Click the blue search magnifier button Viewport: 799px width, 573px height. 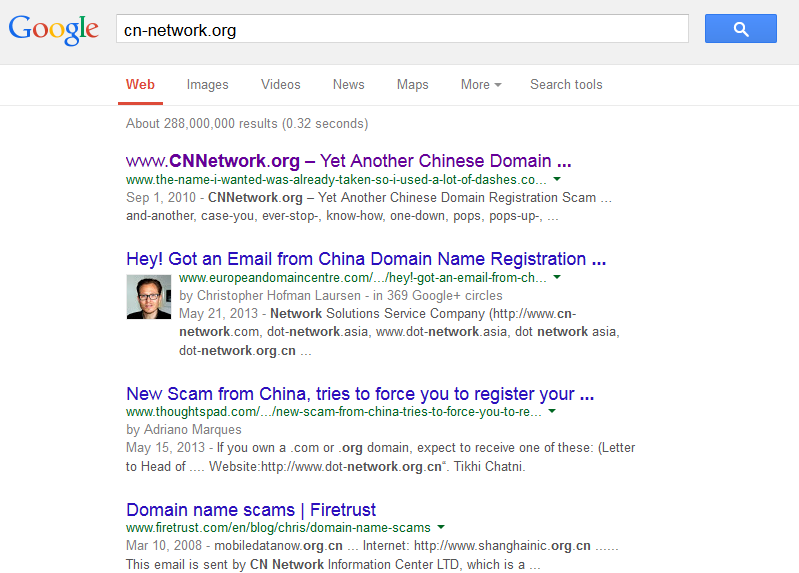[740, 29]
